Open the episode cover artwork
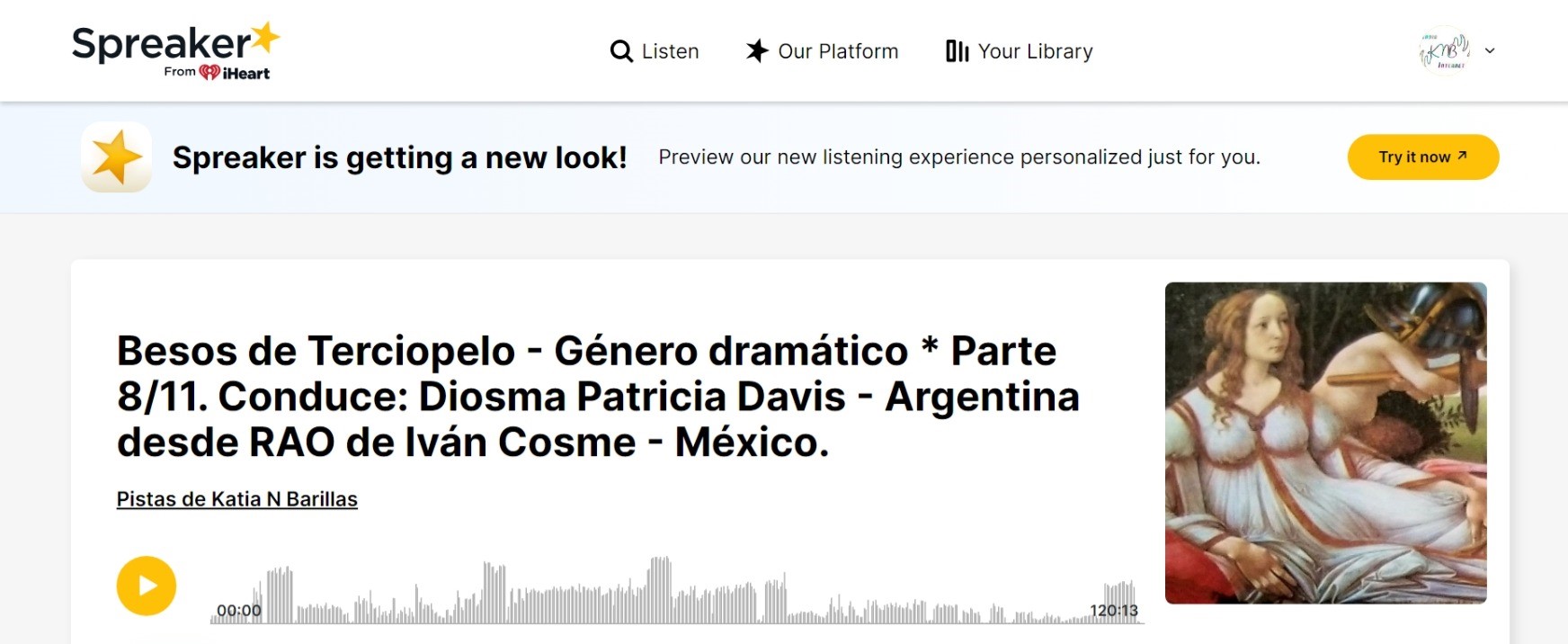This screenshot has height=644, width=1568. (1325, 443)
